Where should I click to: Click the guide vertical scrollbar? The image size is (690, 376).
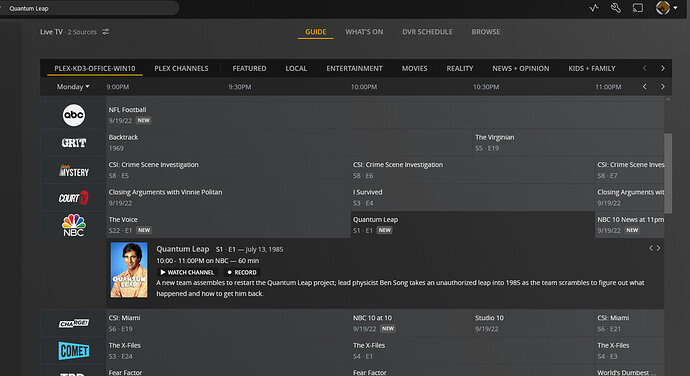[668, 173]
